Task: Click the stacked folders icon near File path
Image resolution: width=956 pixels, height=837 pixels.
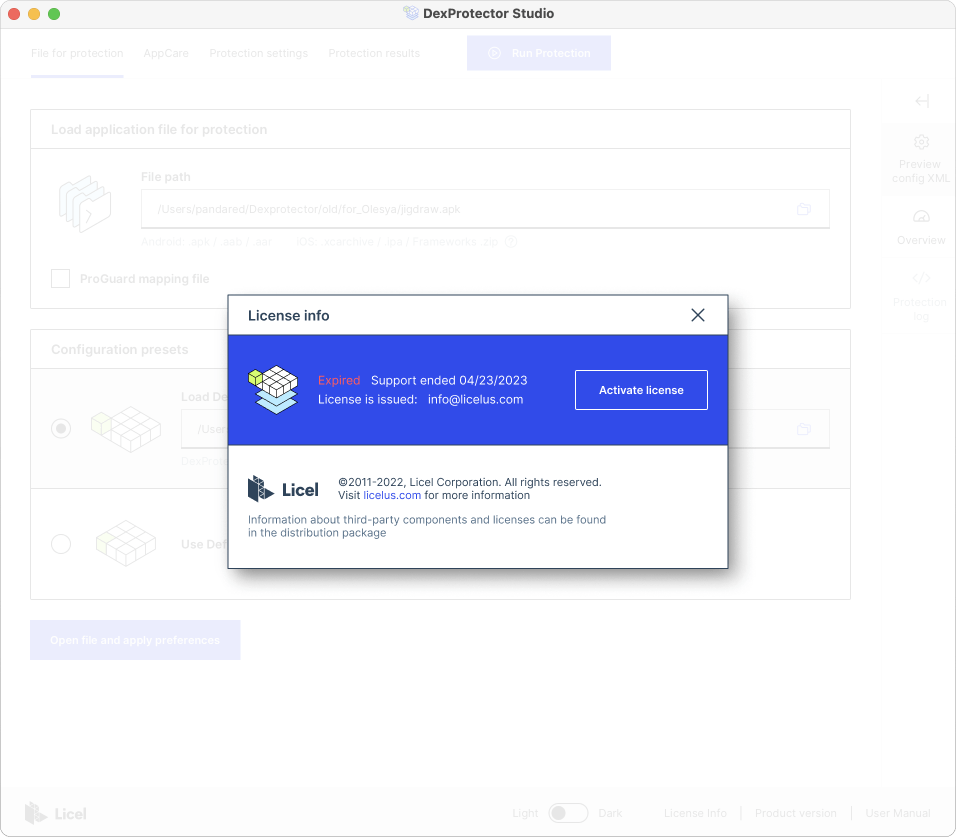Action: pos(85,204)
